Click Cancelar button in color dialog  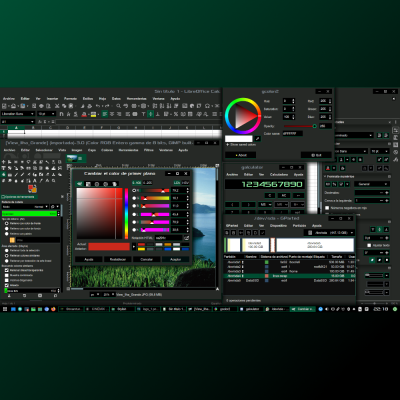147,259
